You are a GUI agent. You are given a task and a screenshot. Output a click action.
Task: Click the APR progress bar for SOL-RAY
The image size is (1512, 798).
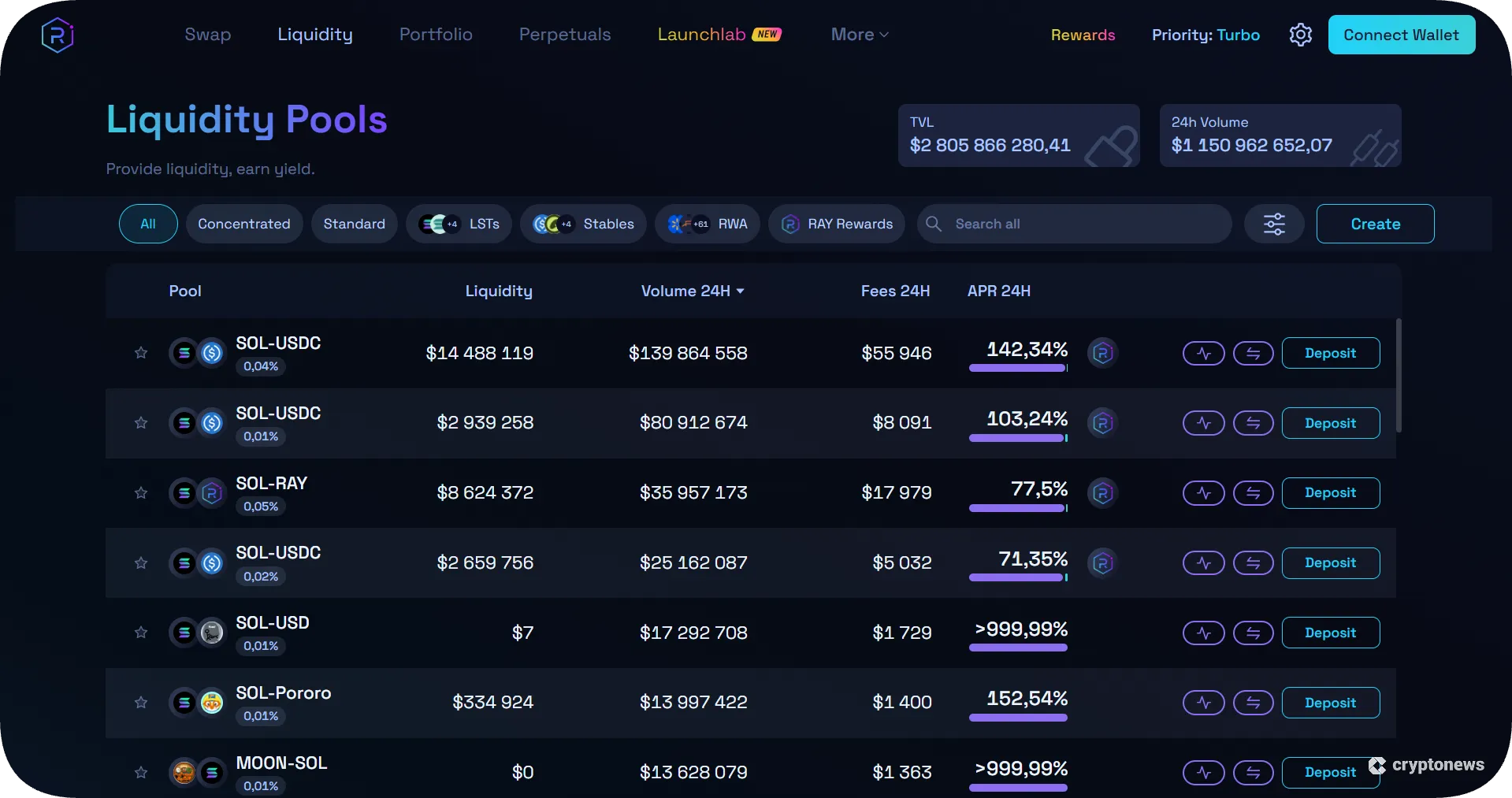point(1018,509)
